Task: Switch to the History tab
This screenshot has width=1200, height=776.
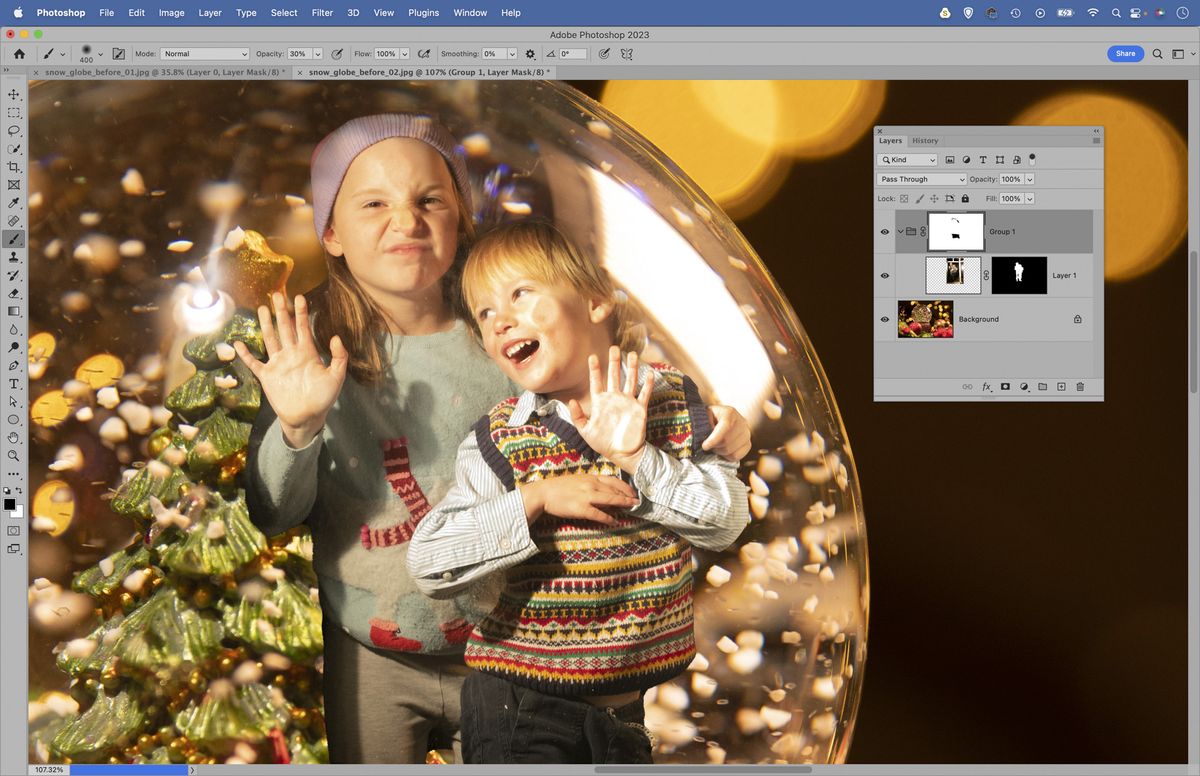Action: pyautogui.click(x=925, y=141)
